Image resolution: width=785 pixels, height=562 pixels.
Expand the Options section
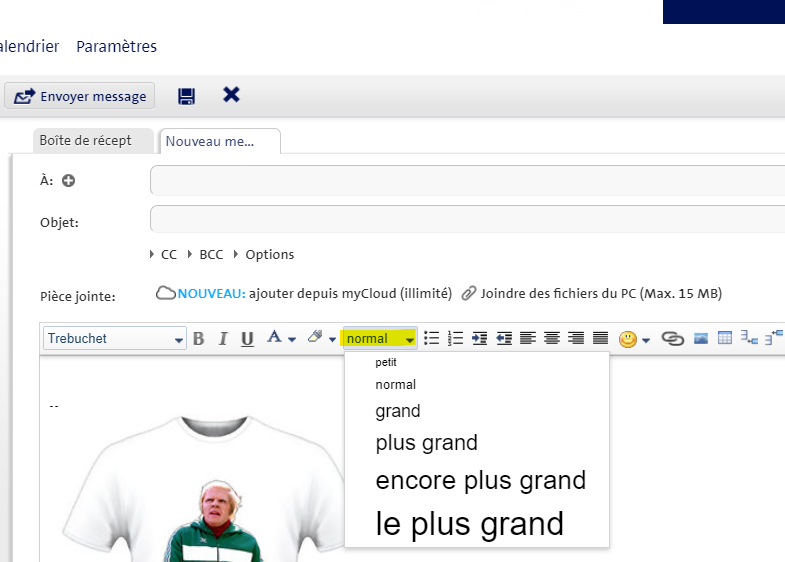point(264,254)
